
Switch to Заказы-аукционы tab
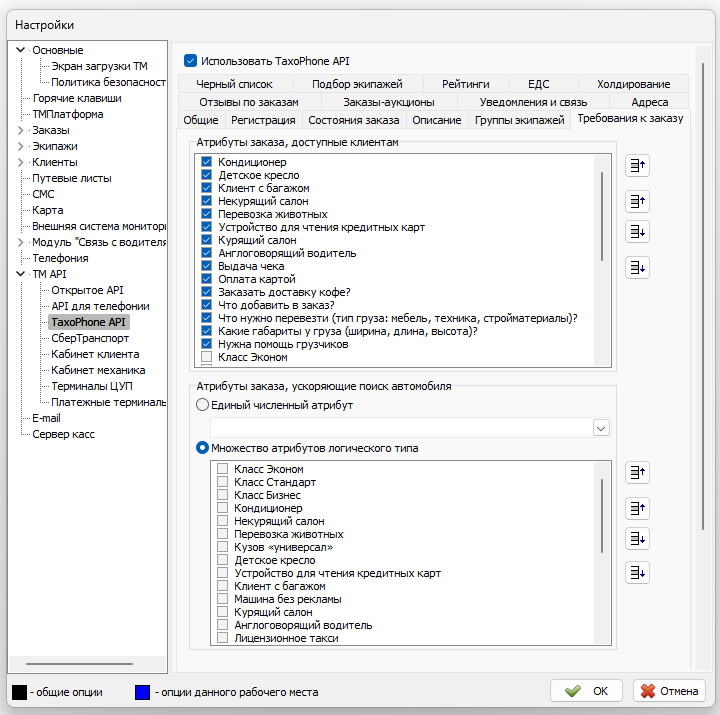388,102
